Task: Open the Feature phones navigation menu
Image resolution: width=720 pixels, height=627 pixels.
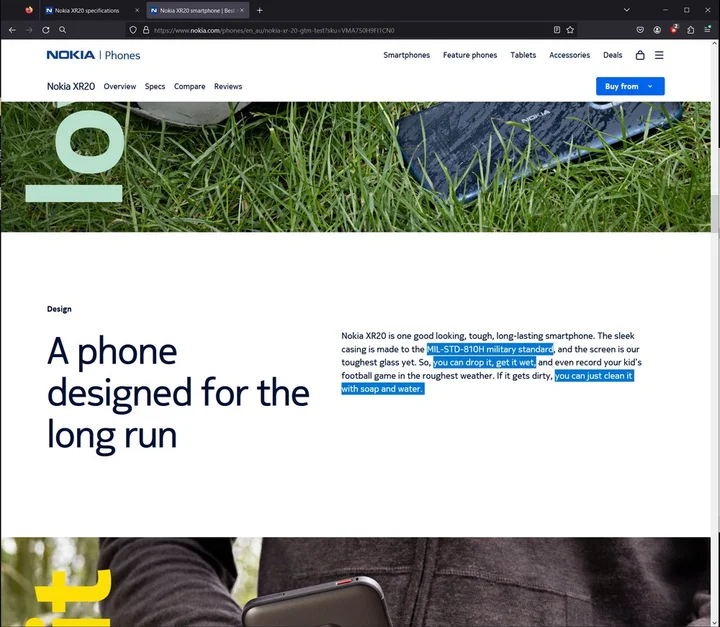Action: [470, 55]
